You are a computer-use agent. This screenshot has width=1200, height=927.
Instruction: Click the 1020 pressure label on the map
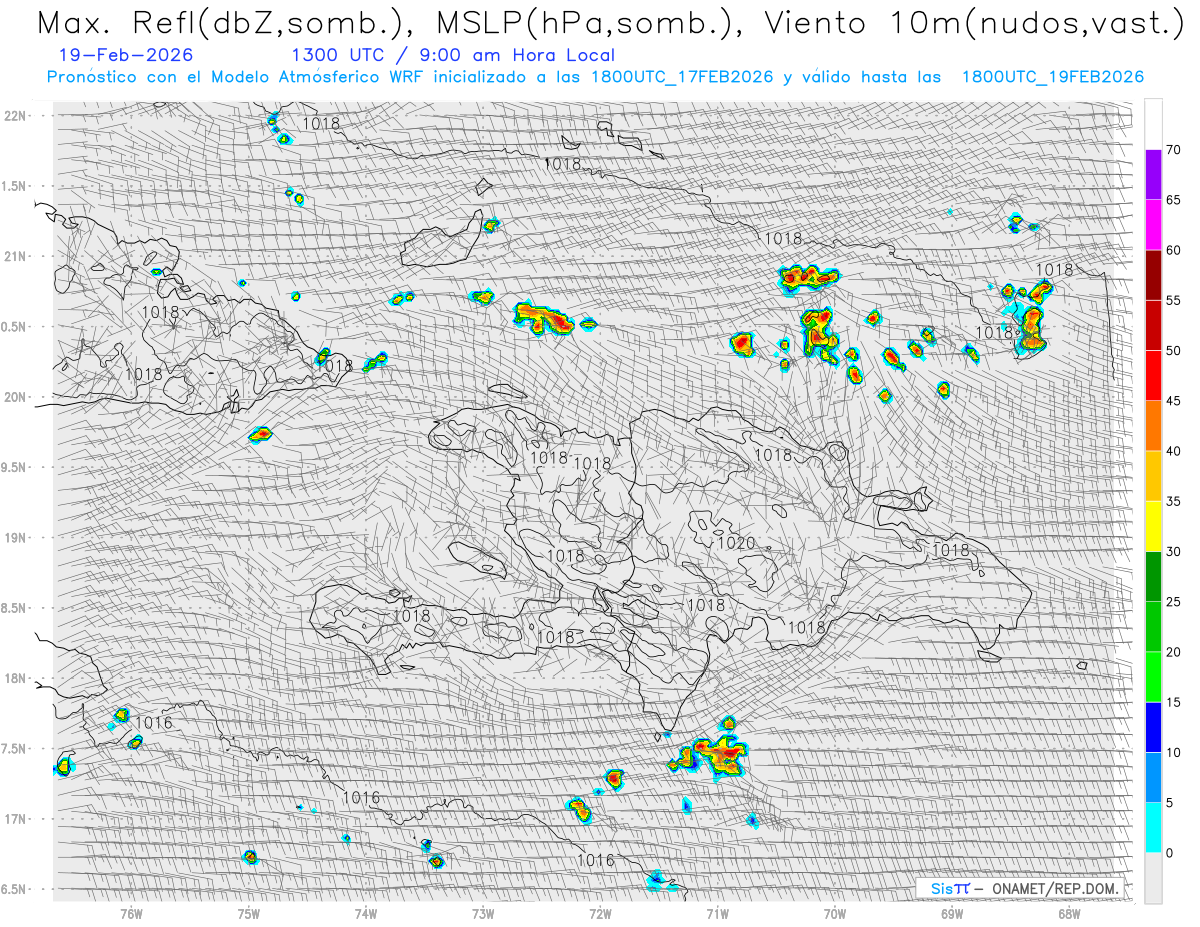click(x=737, y=543)
